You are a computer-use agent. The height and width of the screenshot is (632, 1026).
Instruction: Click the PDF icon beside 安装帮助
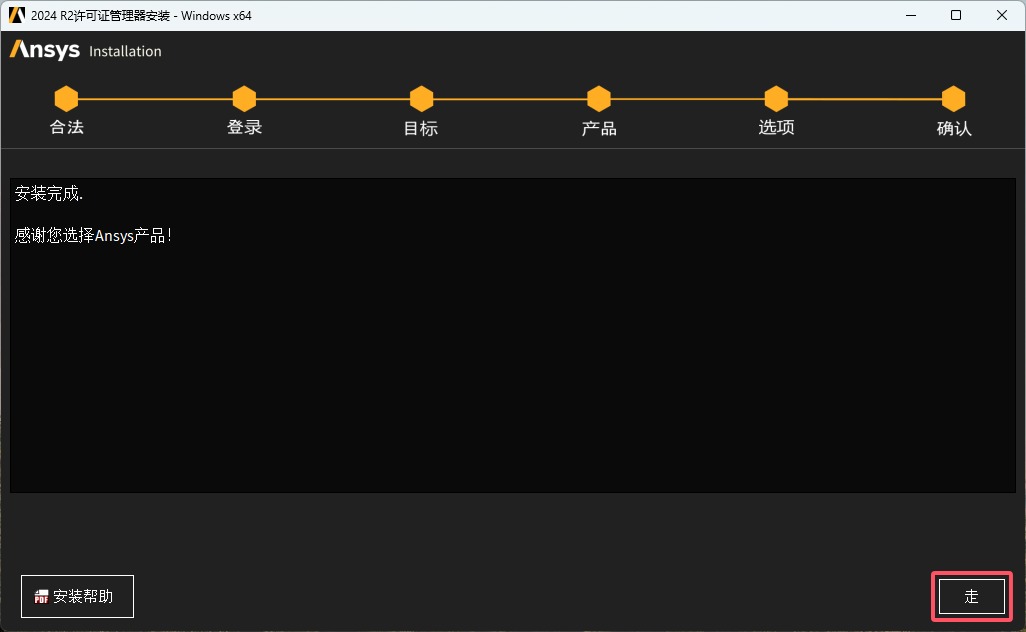(x=42, y=597)
